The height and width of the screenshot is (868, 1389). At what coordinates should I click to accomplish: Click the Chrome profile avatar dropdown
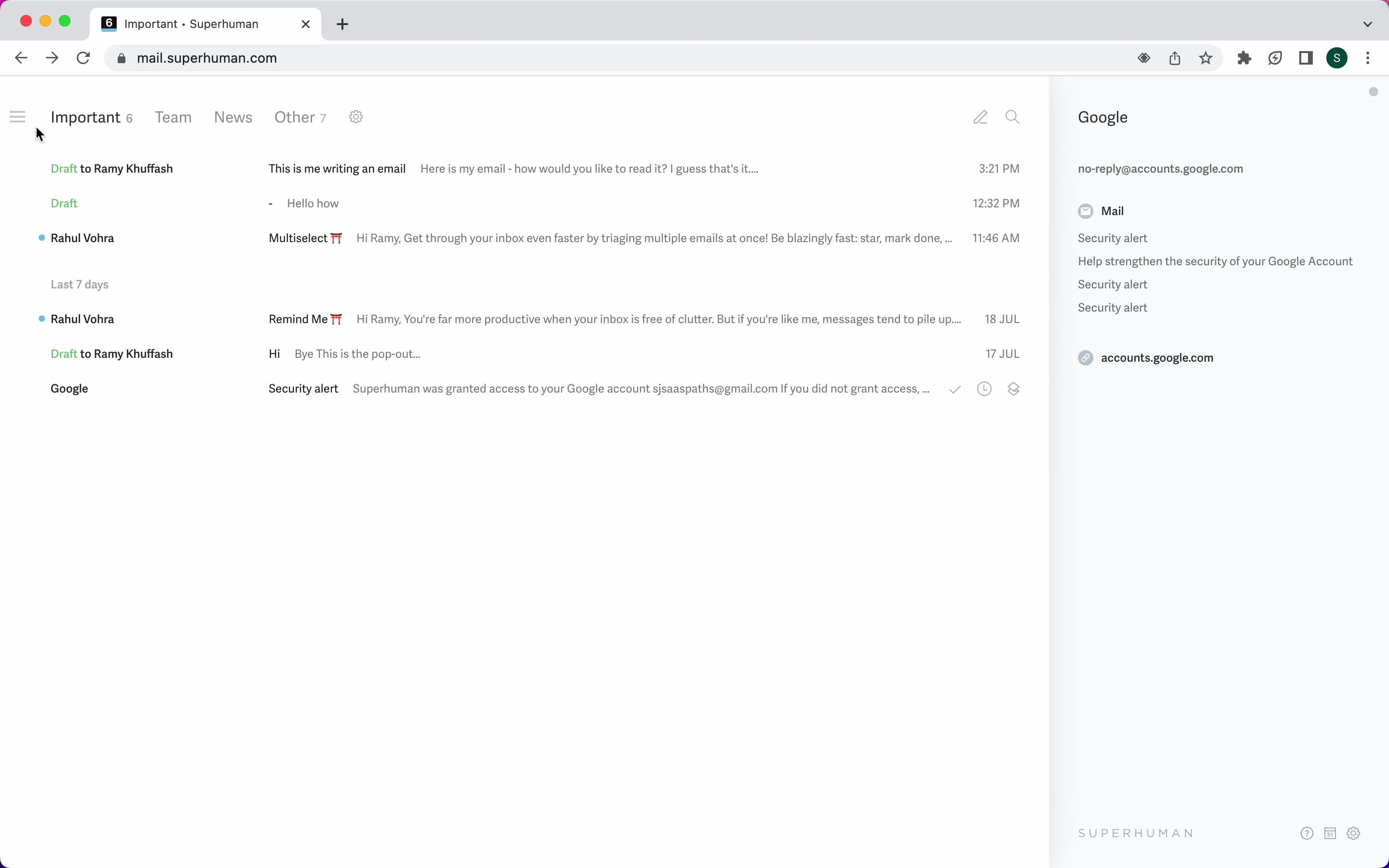(x=1337, y=58)
